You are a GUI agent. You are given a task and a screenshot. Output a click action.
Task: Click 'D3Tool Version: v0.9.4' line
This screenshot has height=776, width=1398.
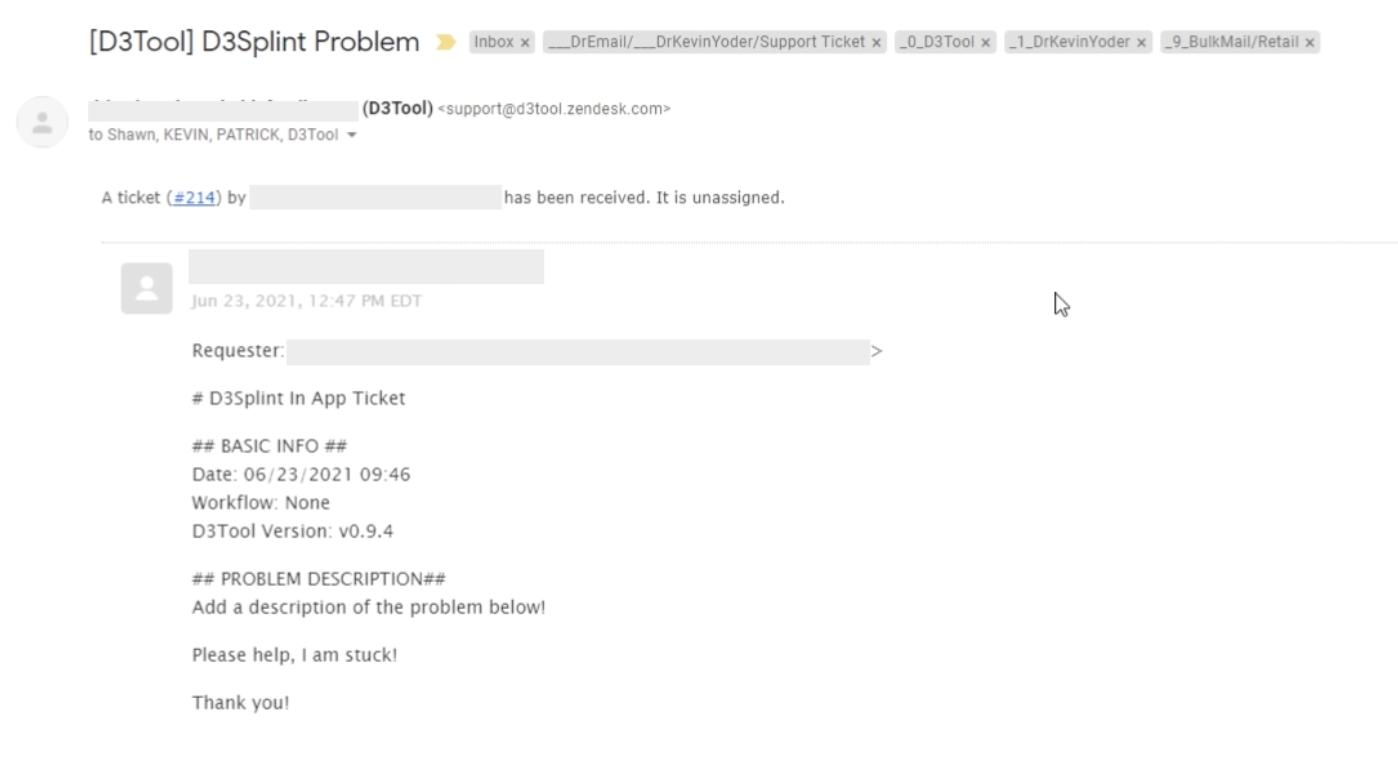tap(293, 531)
